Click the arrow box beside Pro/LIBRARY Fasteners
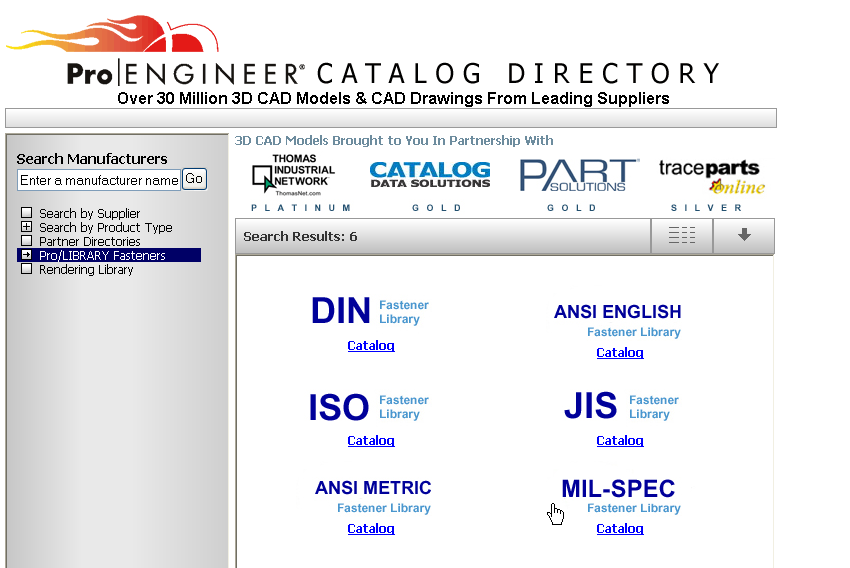Image resolution: width=850 pixels, height=568 pixels. 27,255
